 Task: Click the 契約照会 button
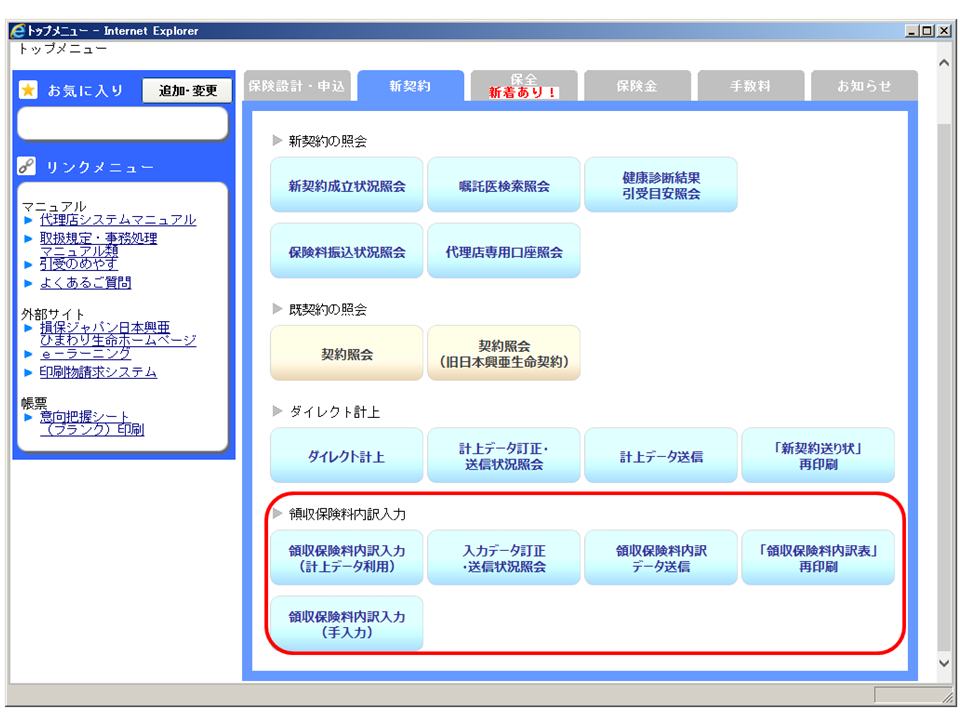point(347,354)
